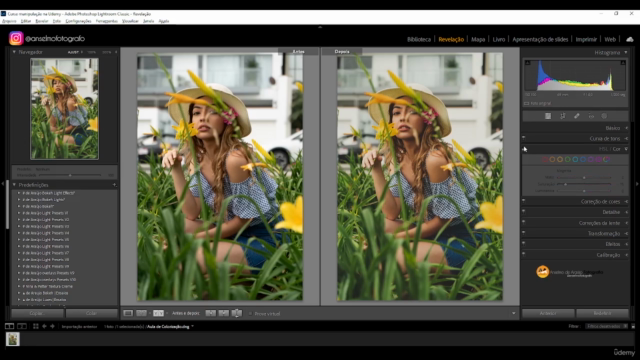
Task: Go back using the left arrow in filmstrip
Action: tap(44, 327)
